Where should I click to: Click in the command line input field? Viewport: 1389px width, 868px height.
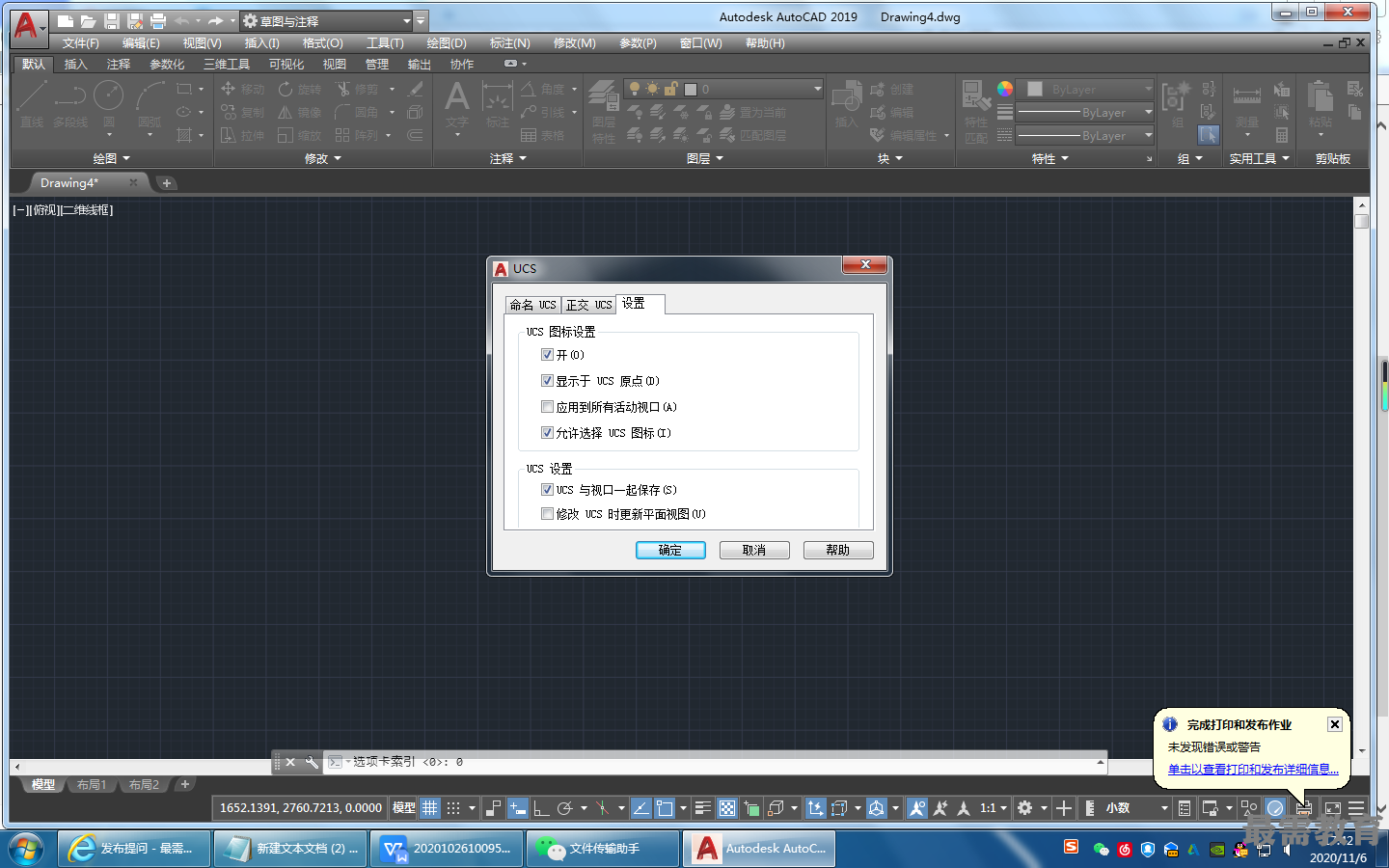(x=723, y=762)
